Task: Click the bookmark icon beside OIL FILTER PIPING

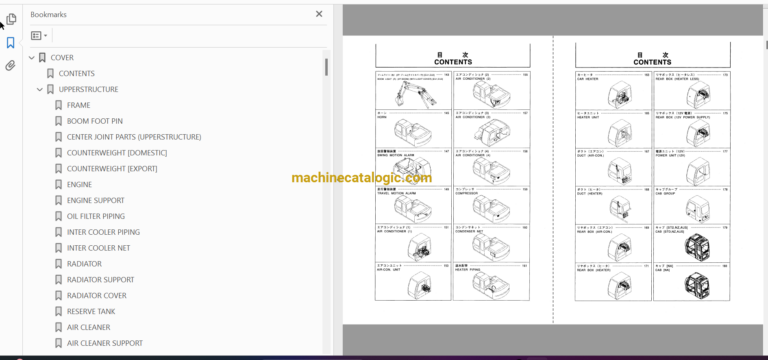Action: tap(58, 216)
